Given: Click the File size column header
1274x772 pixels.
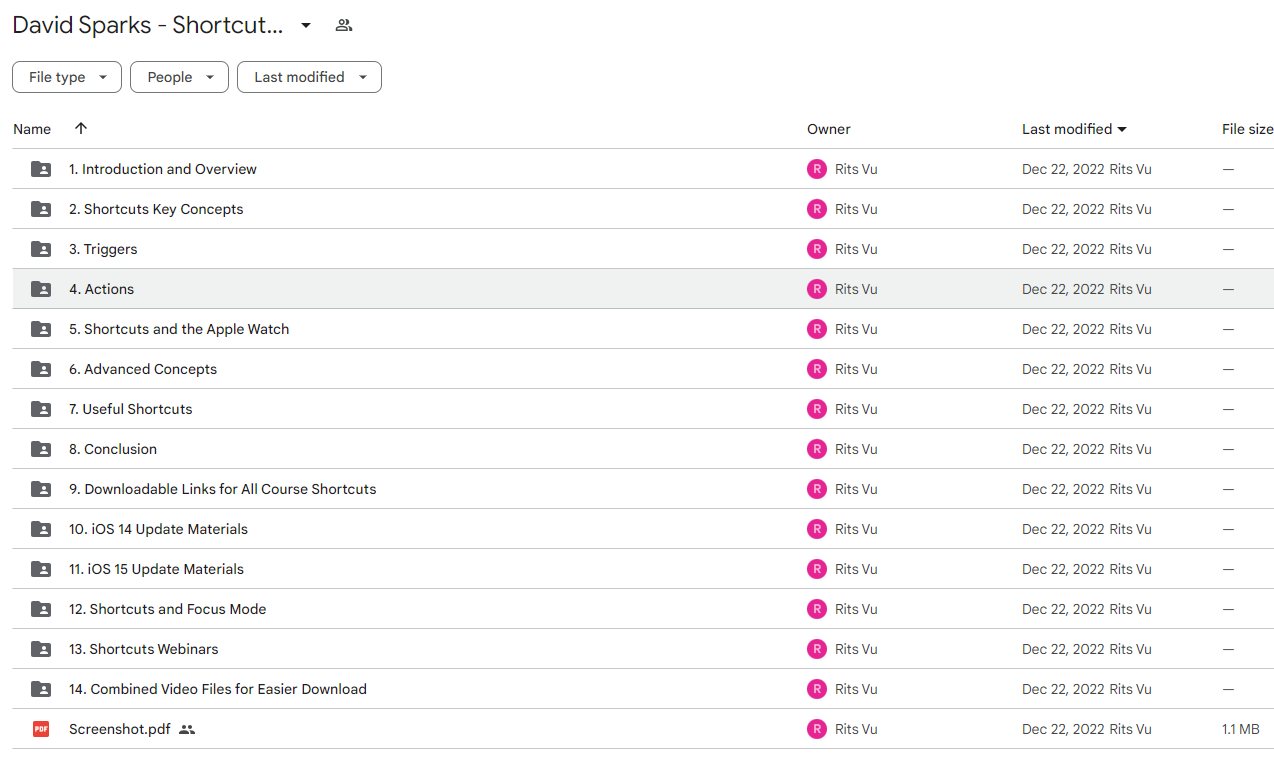Looking at the screenshot, I should pos(1247,129).
